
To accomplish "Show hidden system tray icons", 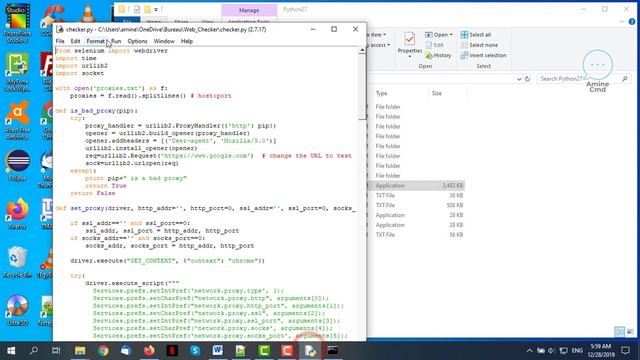I will click(529, 351).
